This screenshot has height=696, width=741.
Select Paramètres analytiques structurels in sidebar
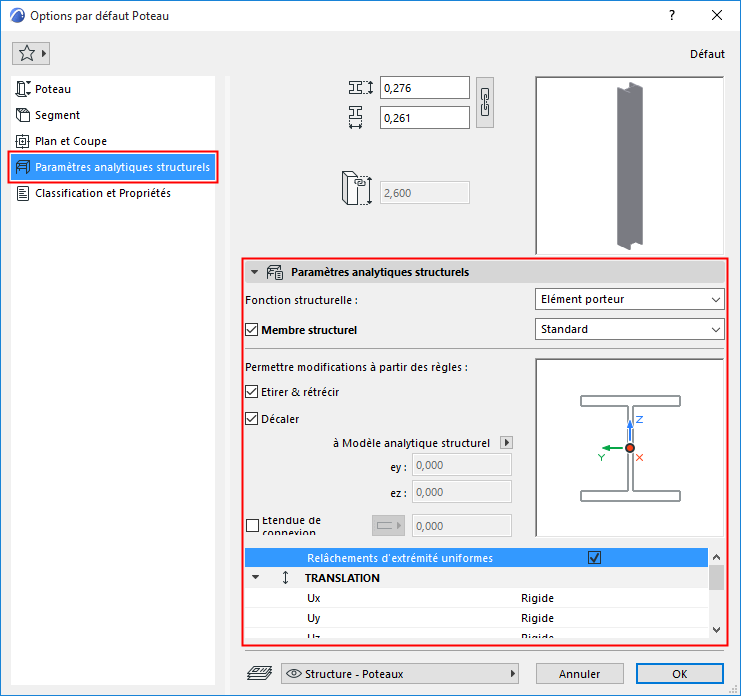pyautogui.click(x=113, y=167)
